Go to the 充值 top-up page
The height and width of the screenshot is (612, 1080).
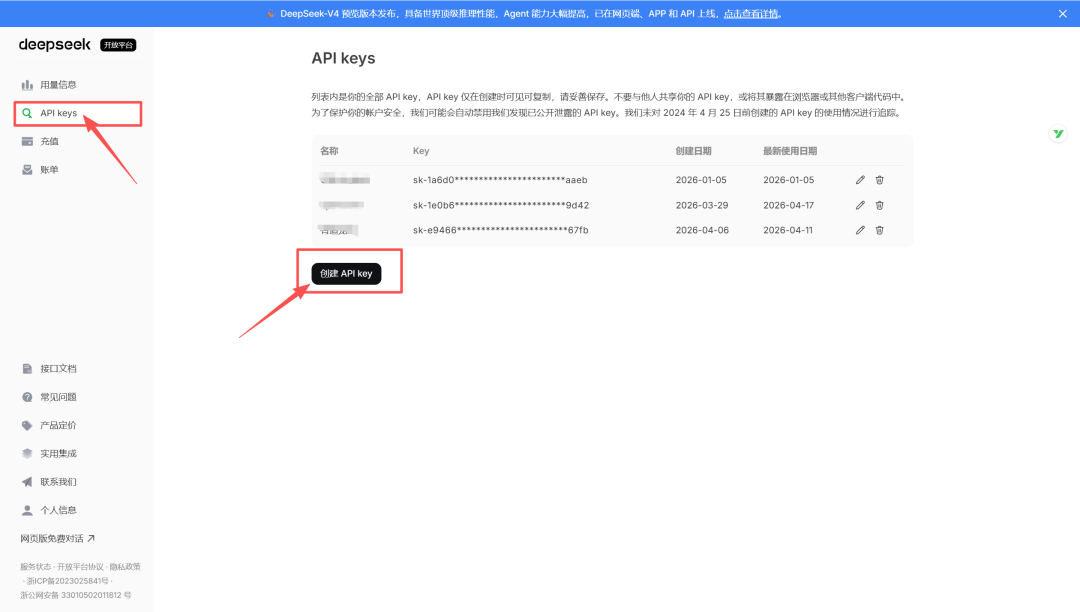click(x=49, y=141)
